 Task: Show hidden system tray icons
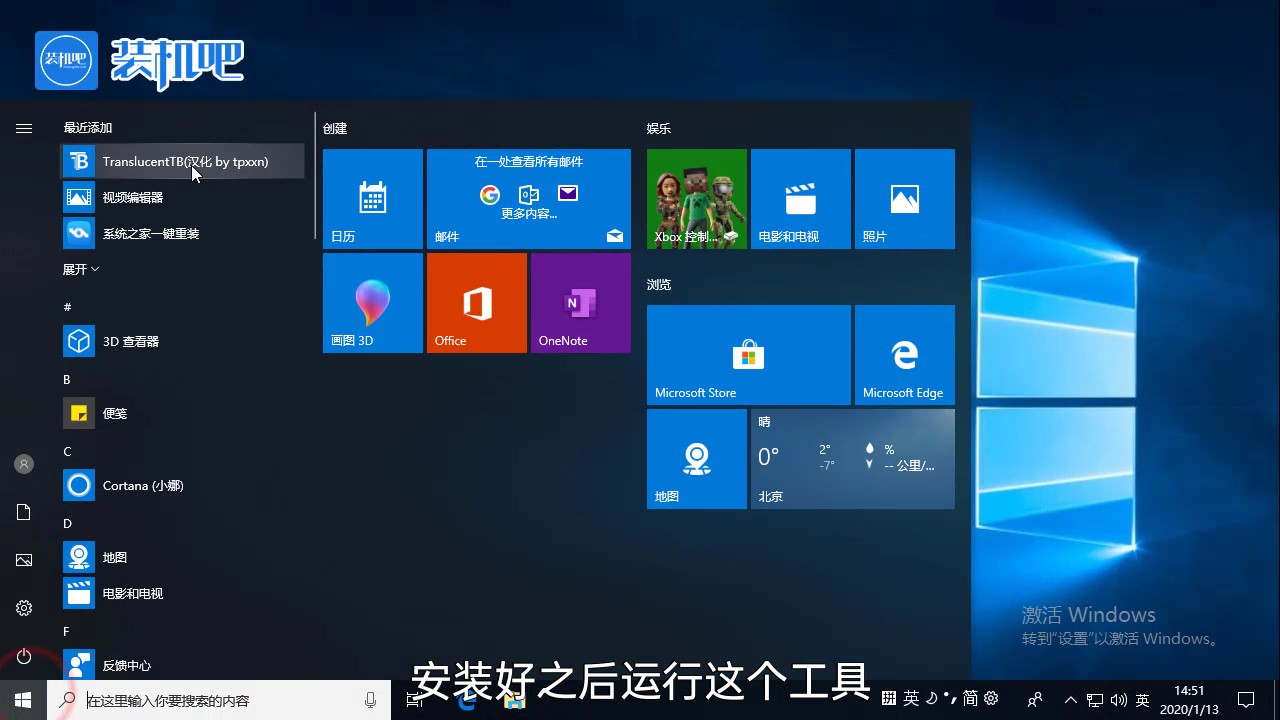1070,700
